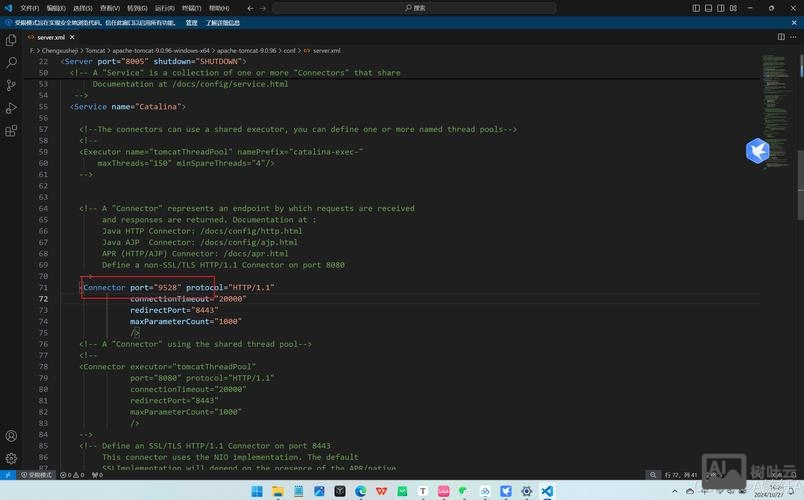Click the 了解详细信息 link in banner
This screenshot has height=500, width=804.
click(x=223, y=22)
